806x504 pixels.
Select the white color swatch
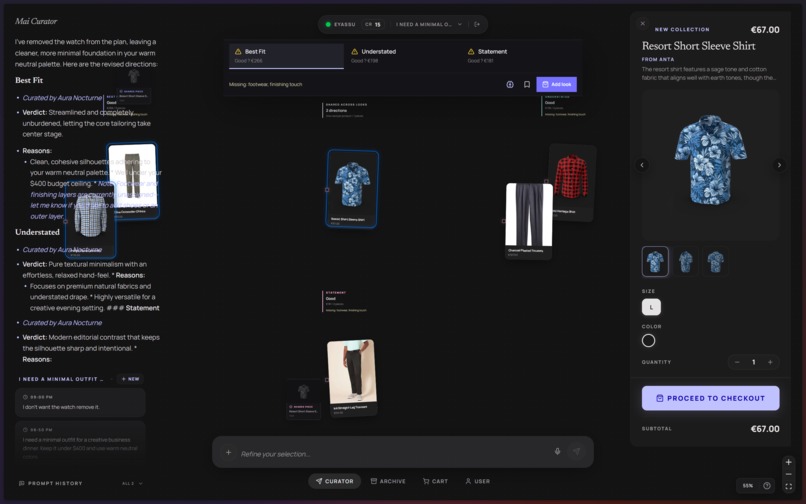pos(649,340)
